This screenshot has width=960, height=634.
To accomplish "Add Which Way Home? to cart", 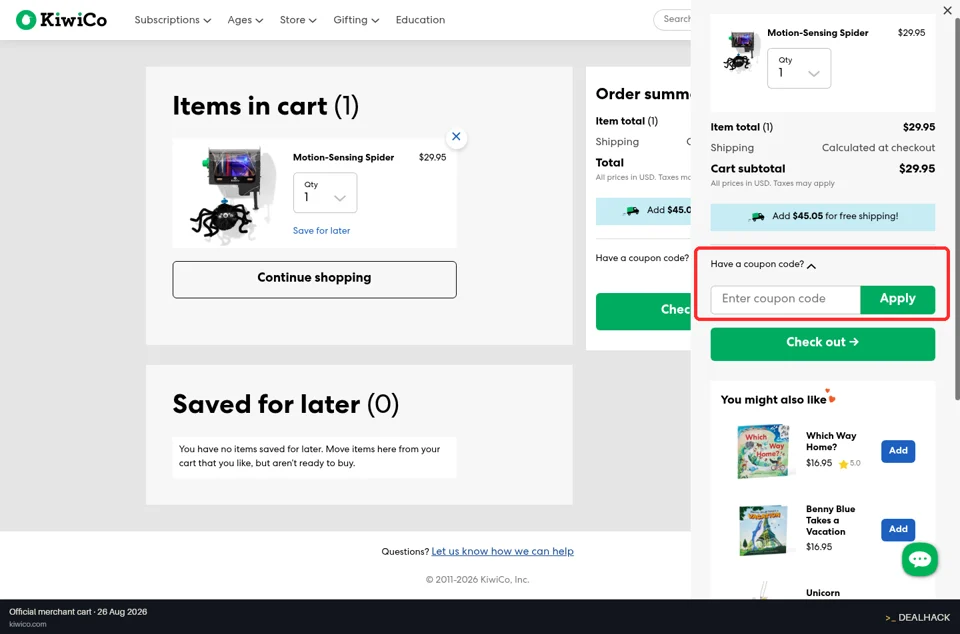I will point(898,451).
